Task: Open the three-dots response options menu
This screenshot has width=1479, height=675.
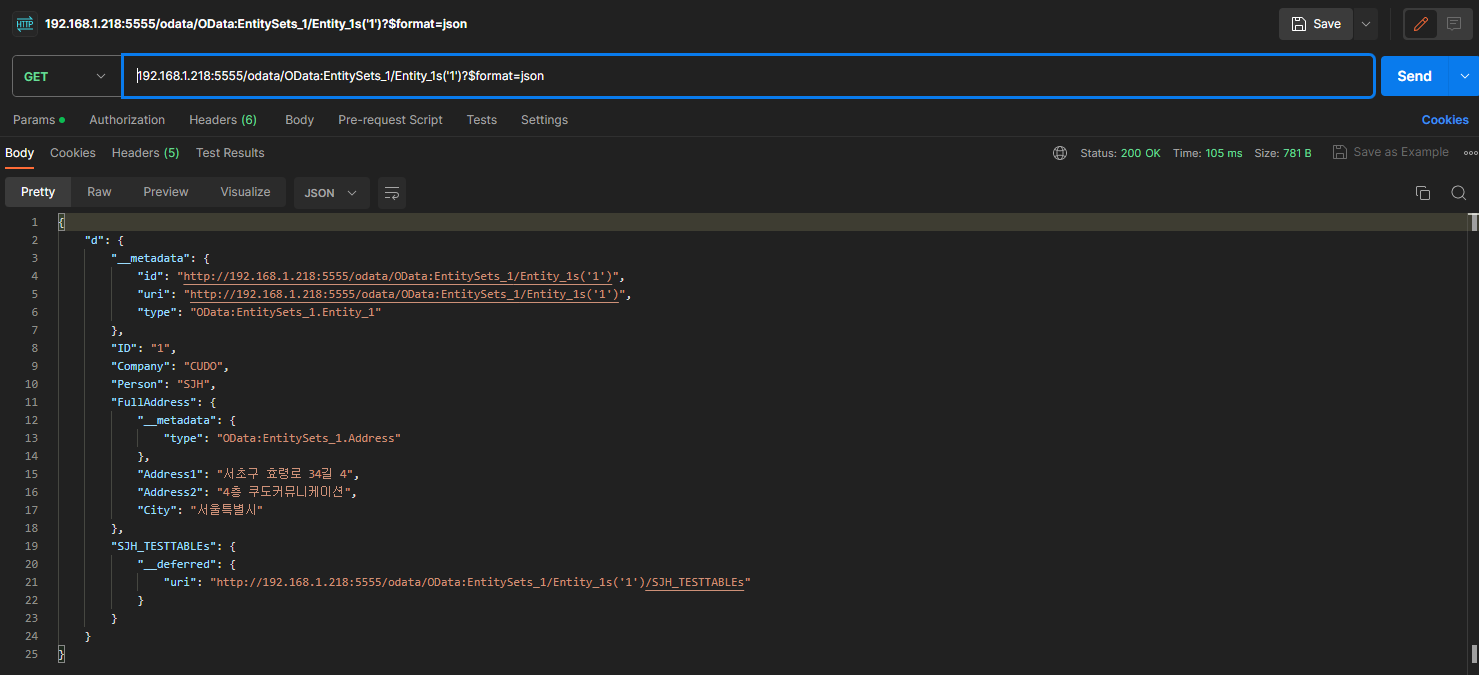Action: 1469,153
